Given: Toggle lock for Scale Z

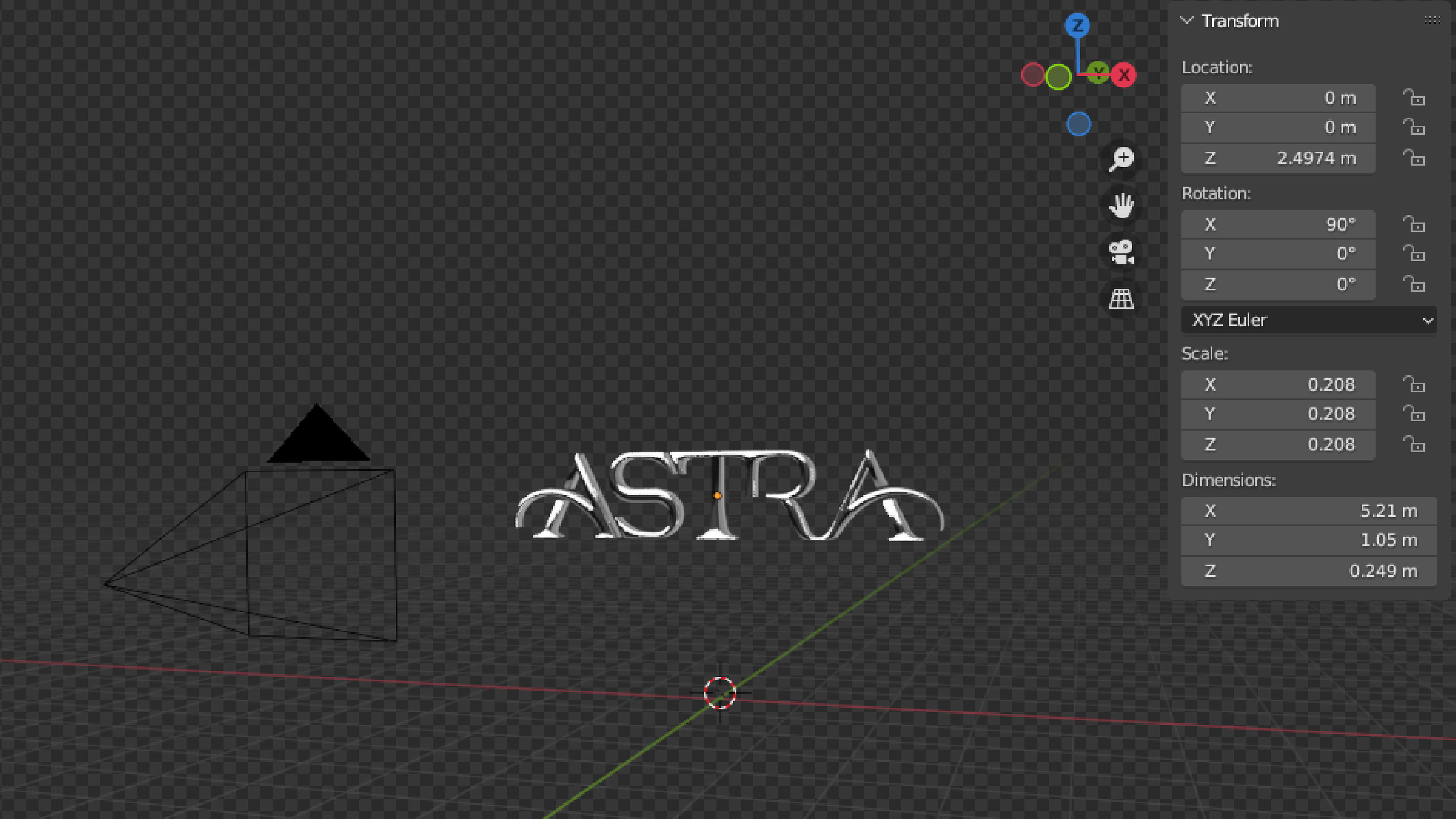Looking at the screenshot, I should [x=1414, y=444].
